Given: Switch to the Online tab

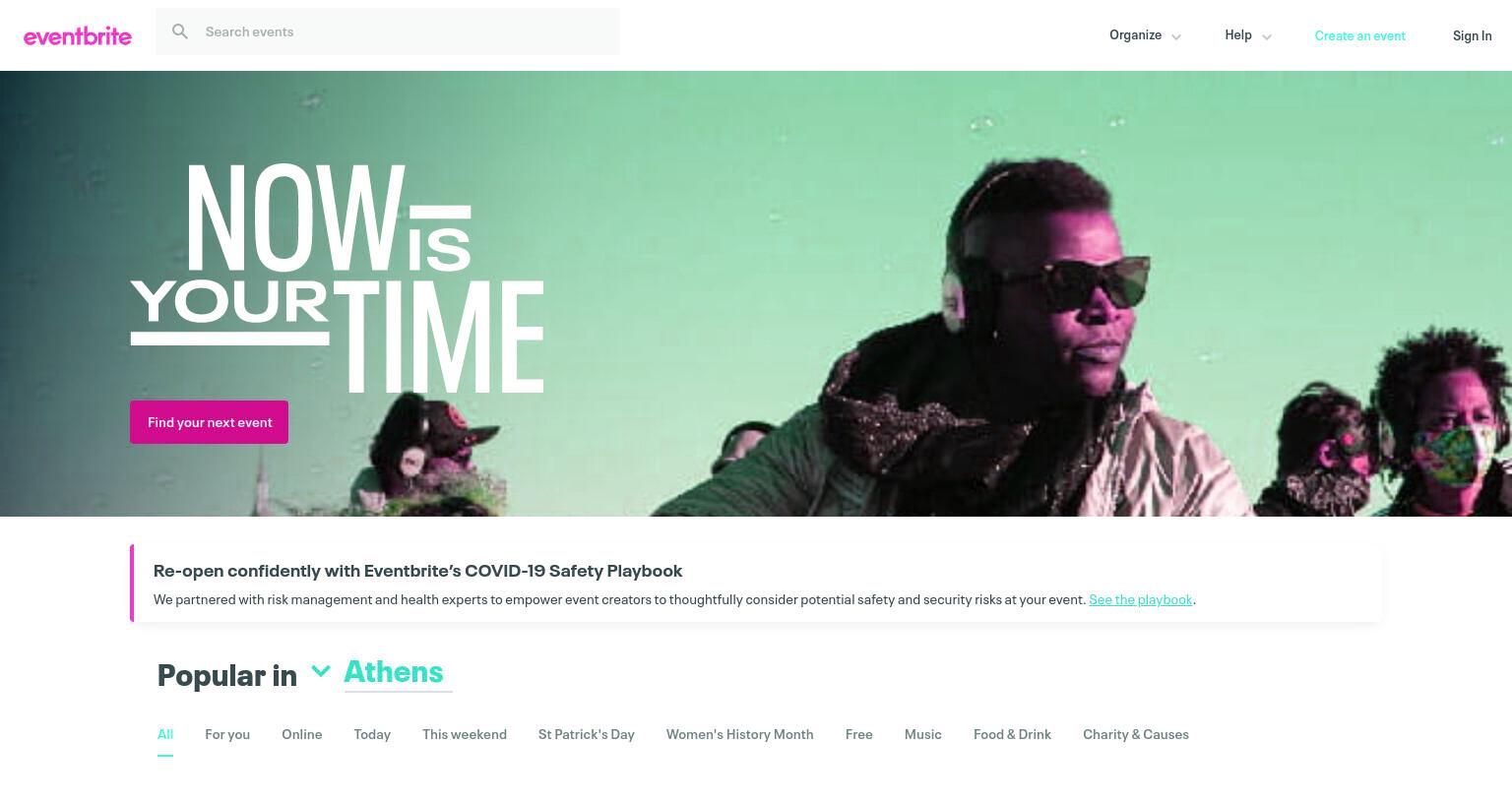Looking at the screenshot, I should (301, 734).
